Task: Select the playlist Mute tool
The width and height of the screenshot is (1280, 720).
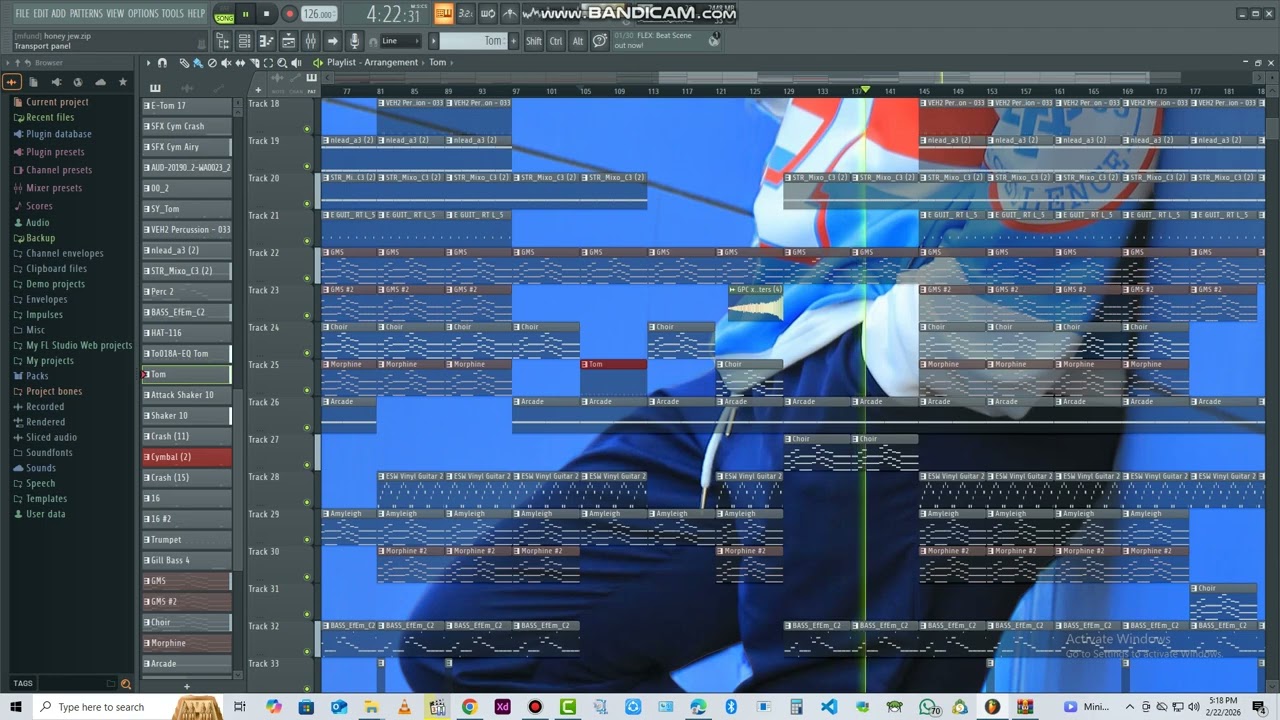Action: click(226, 63)
